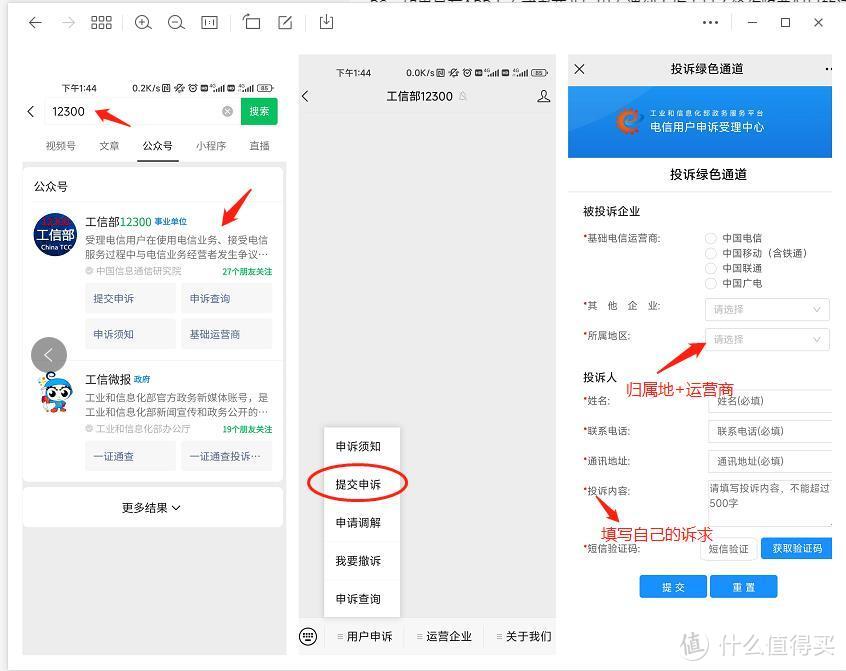The image size is (846, 671).
Task: Click the 短信验证 code field
Action: pyautogui.click(x=728, y=549)
